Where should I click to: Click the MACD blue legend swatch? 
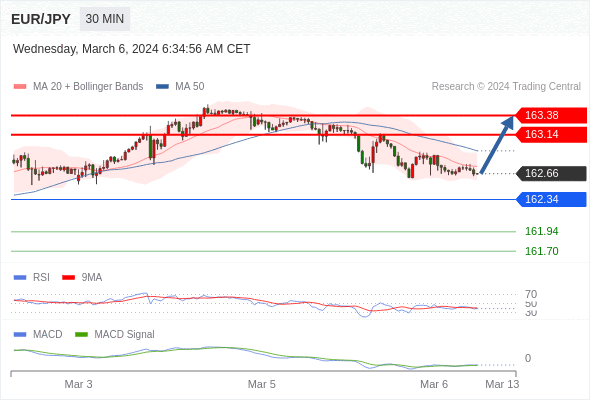pos(20,335)
